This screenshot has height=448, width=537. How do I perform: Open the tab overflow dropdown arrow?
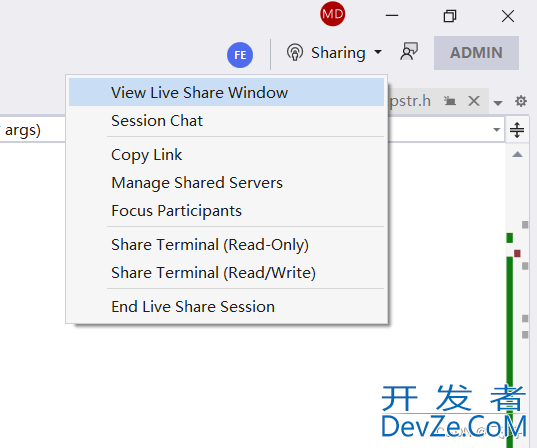498,102
